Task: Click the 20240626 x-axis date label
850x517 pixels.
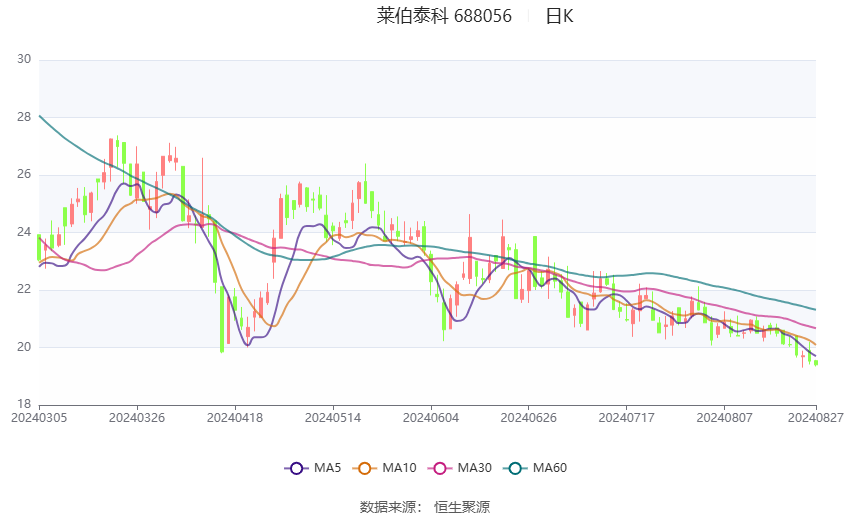Action: coord(529,418)
